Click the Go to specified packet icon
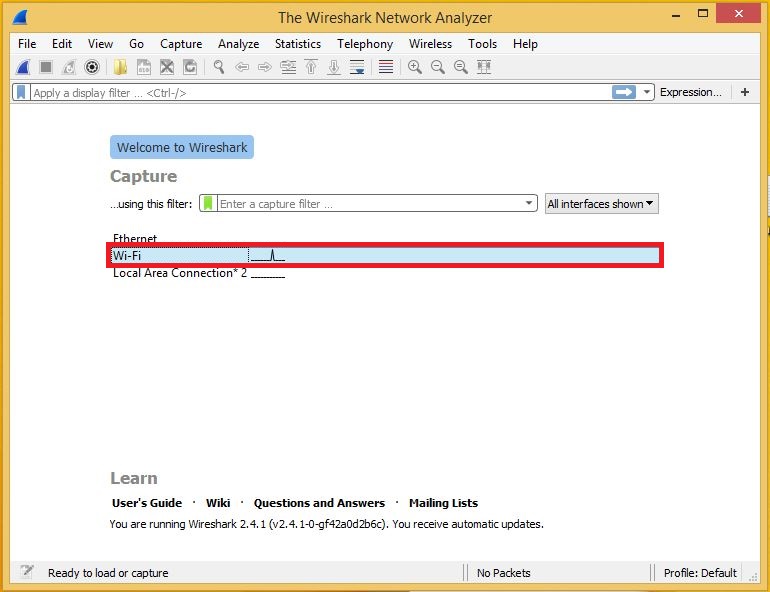This screenshot has height=592, width=770. tap(288, 67)
